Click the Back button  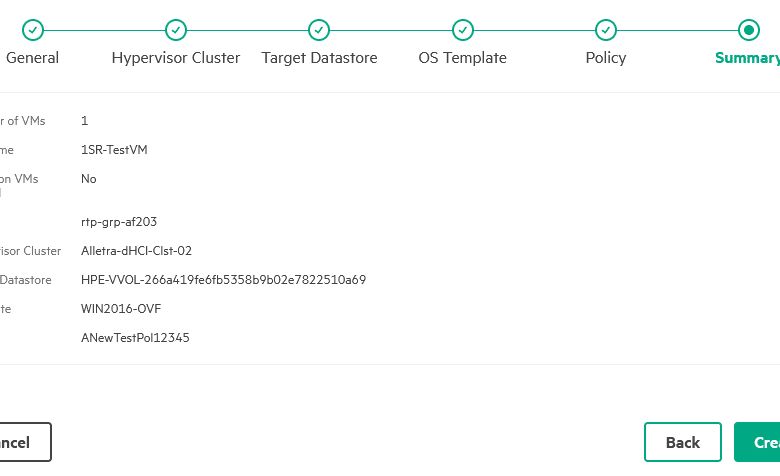[x=682, y=442]
